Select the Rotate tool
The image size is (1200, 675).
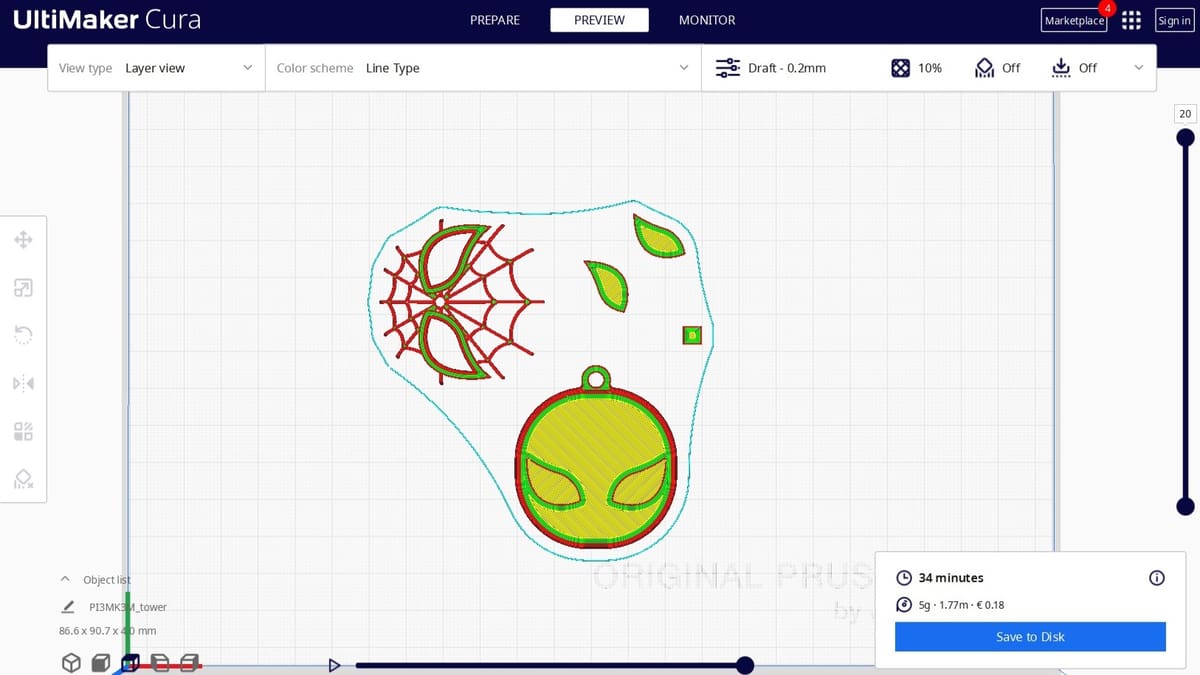[23, 335]
